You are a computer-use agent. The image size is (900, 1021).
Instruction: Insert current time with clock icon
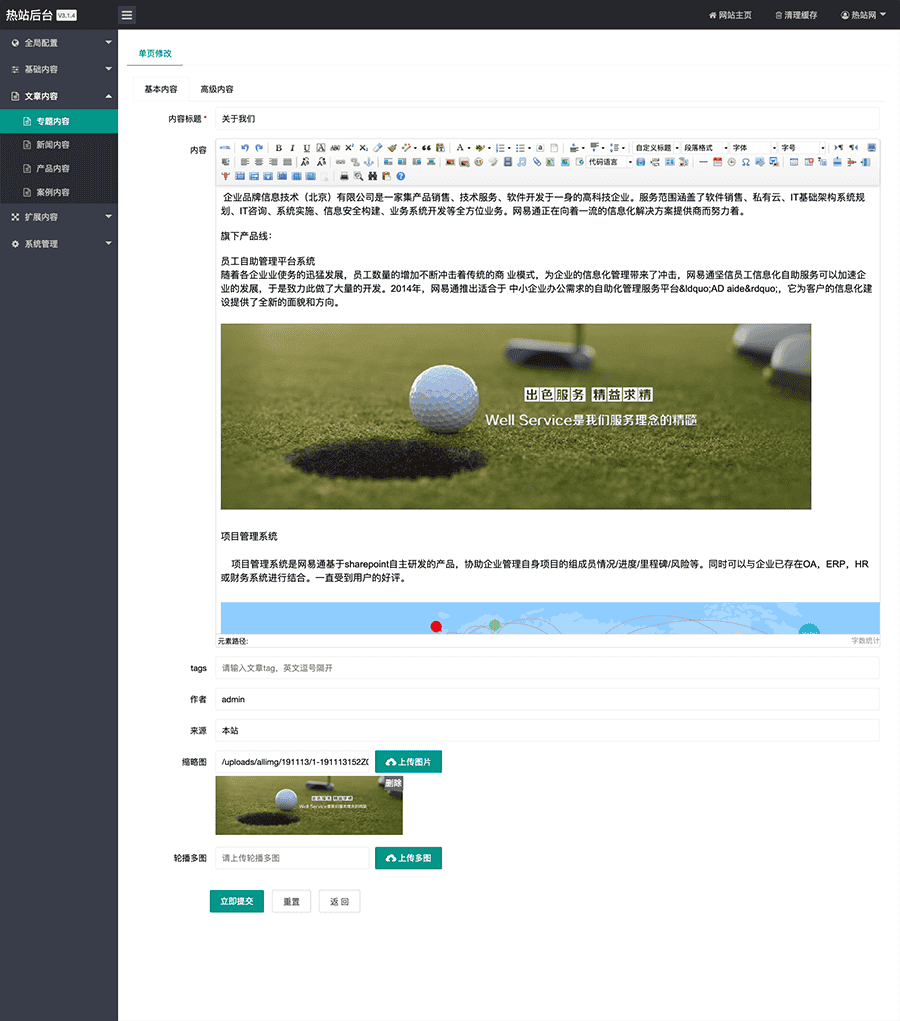point(731,162)
